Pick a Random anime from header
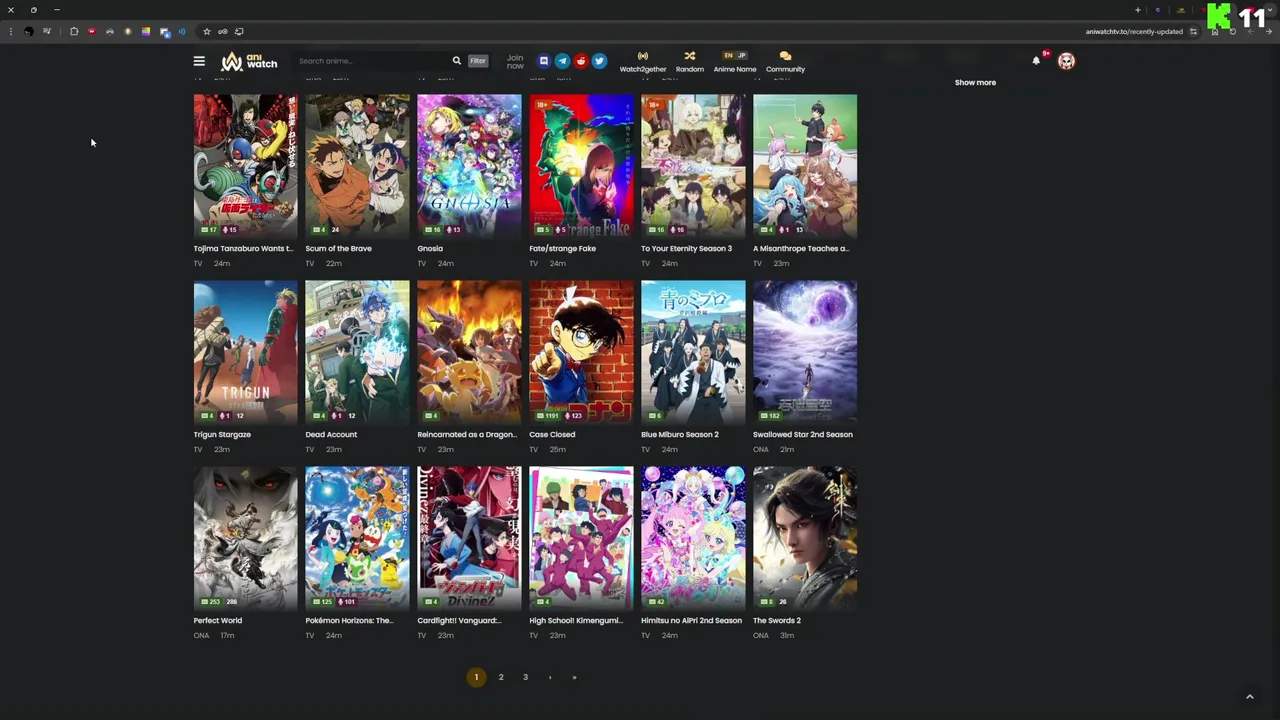The height and width of the screenshot is (720, 1280). click(690, 62)
